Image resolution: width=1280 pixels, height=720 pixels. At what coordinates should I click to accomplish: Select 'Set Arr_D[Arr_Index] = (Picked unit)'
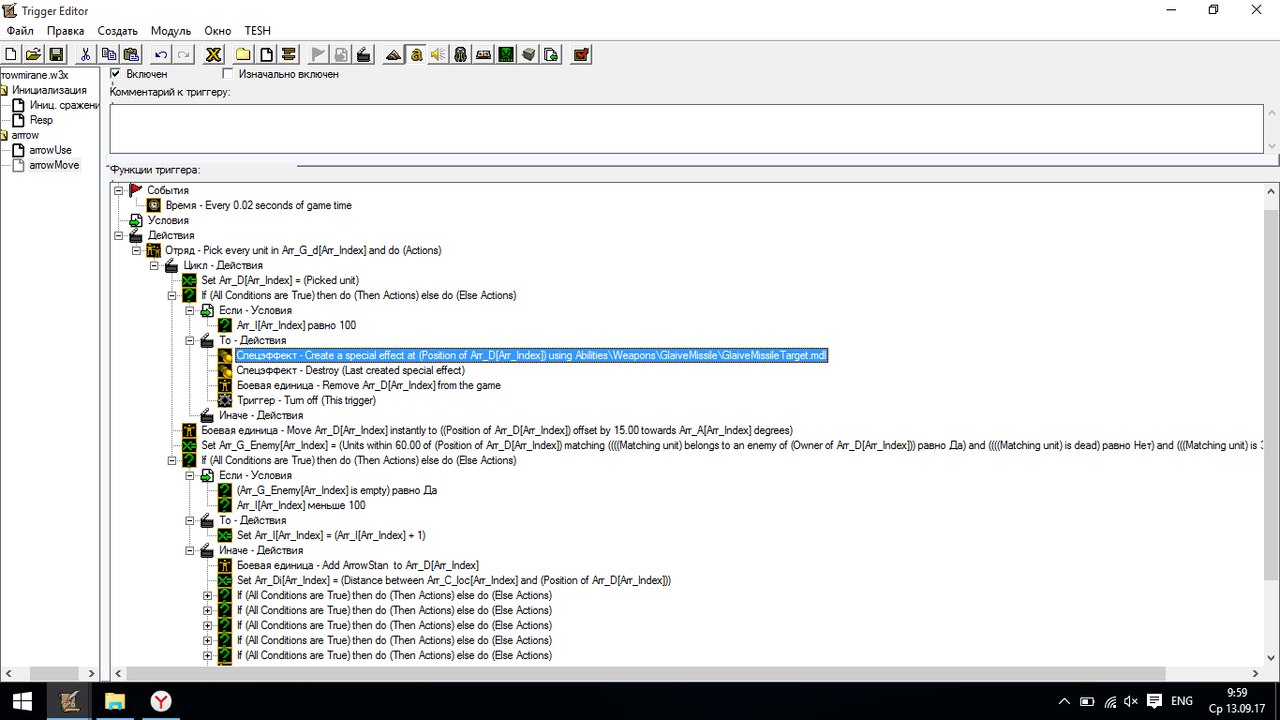point(280,280)
